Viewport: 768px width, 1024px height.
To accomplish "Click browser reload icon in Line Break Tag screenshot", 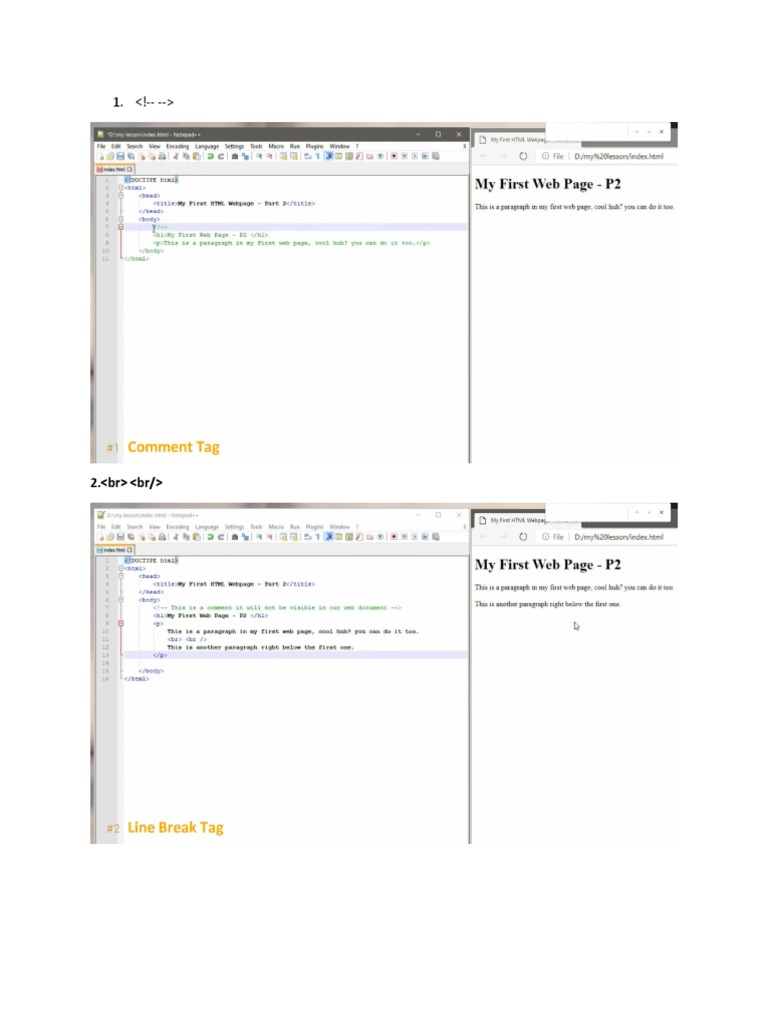I will (523, 537).
